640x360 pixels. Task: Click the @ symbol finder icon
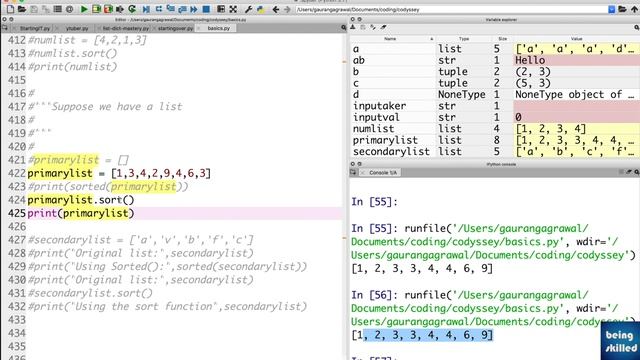click(x=69, y=9)
